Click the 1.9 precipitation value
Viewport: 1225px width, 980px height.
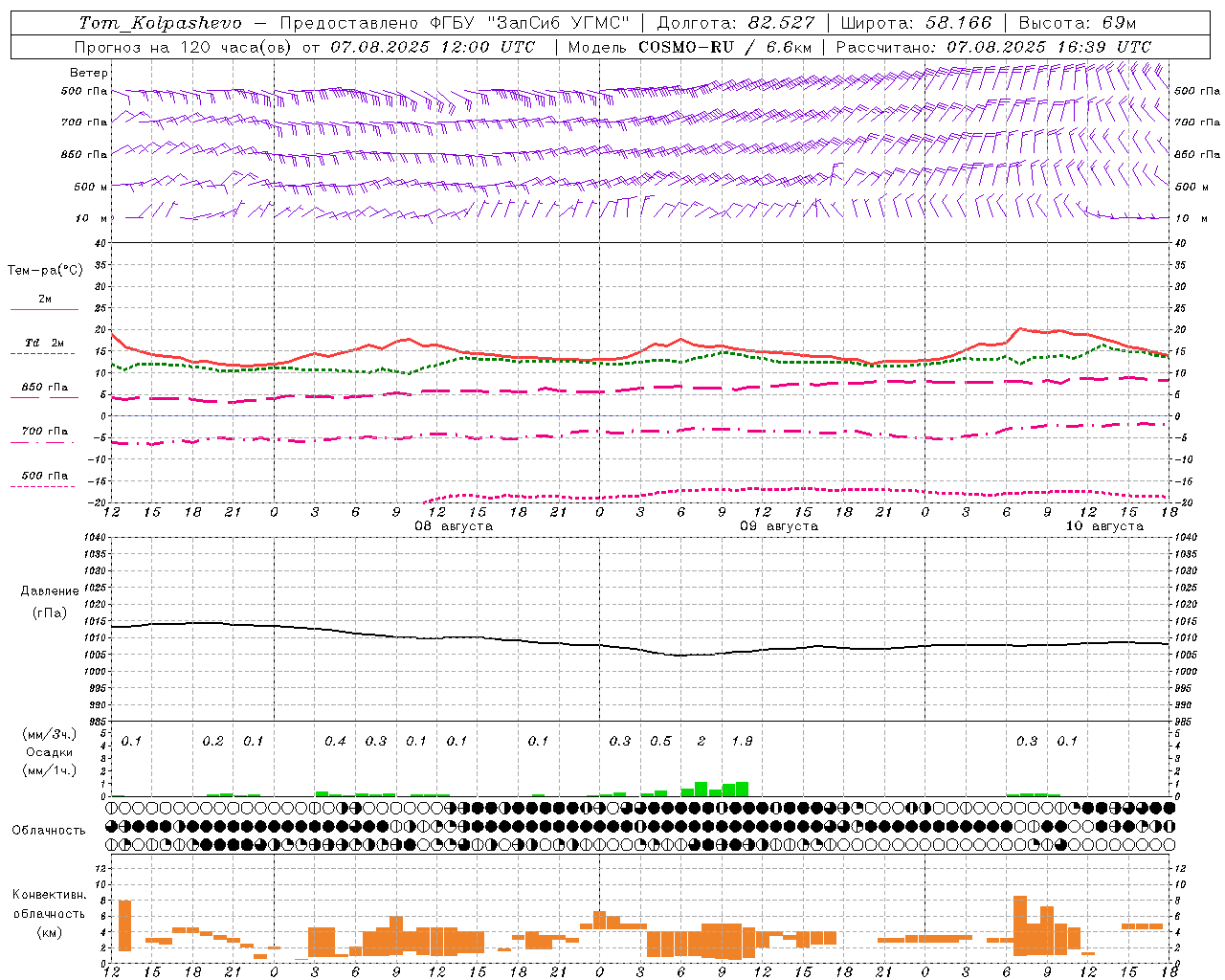click(742, 742)
